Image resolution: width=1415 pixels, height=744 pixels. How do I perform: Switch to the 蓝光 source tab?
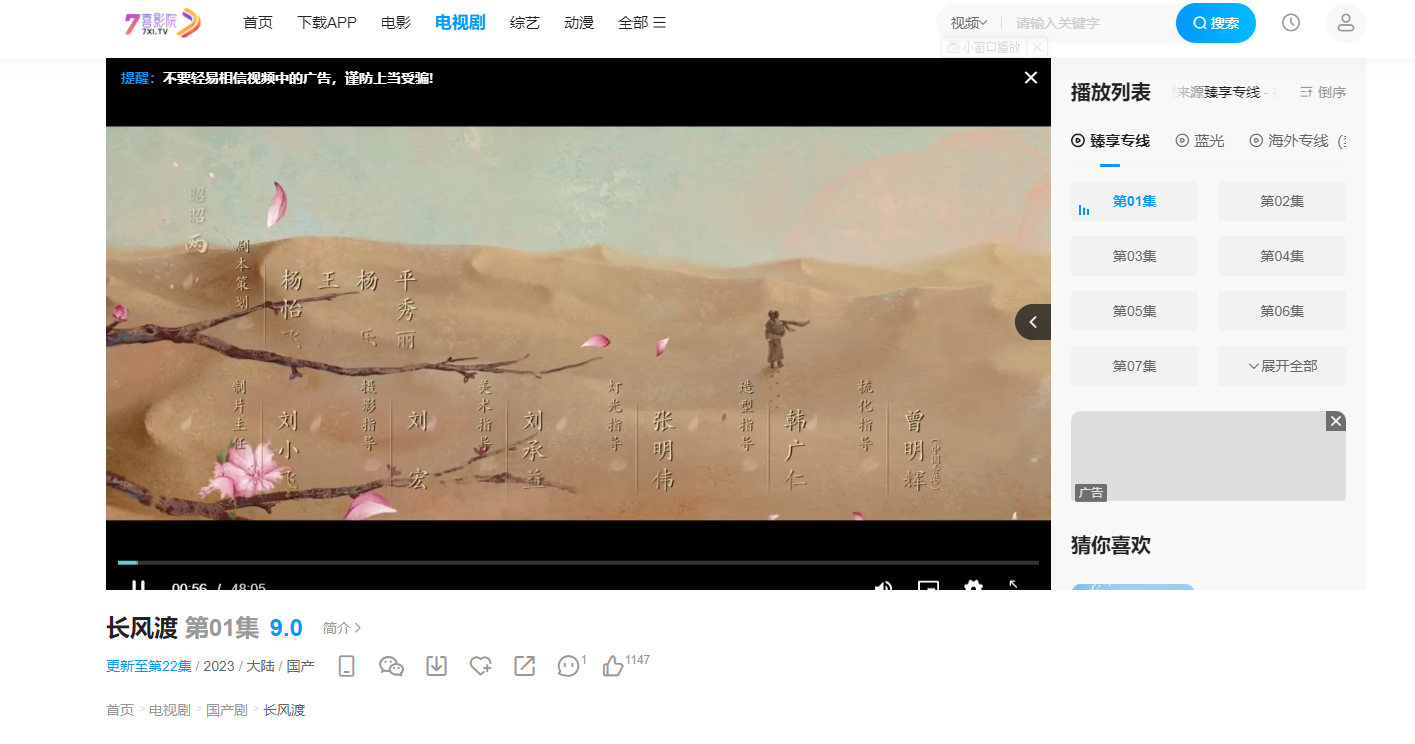pyautogui.click(x=1200, y=141)
